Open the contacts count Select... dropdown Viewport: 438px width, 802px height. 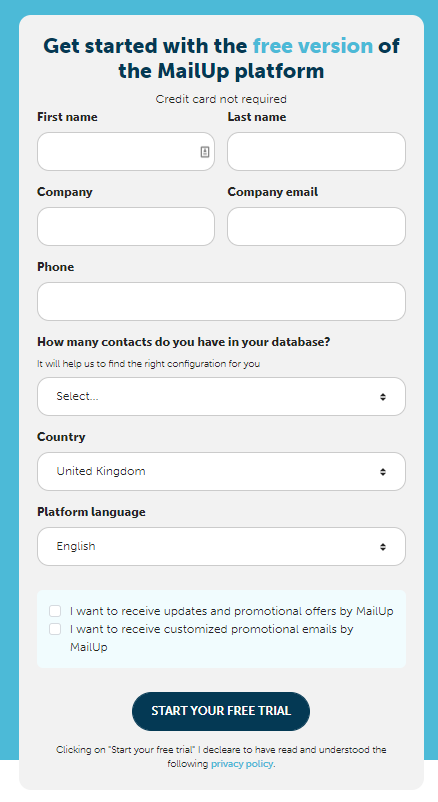coord(221,396)
